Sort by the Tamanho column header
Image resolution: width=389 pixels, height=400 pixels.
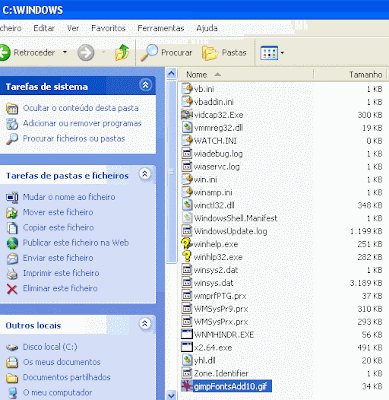click(350, 75)
